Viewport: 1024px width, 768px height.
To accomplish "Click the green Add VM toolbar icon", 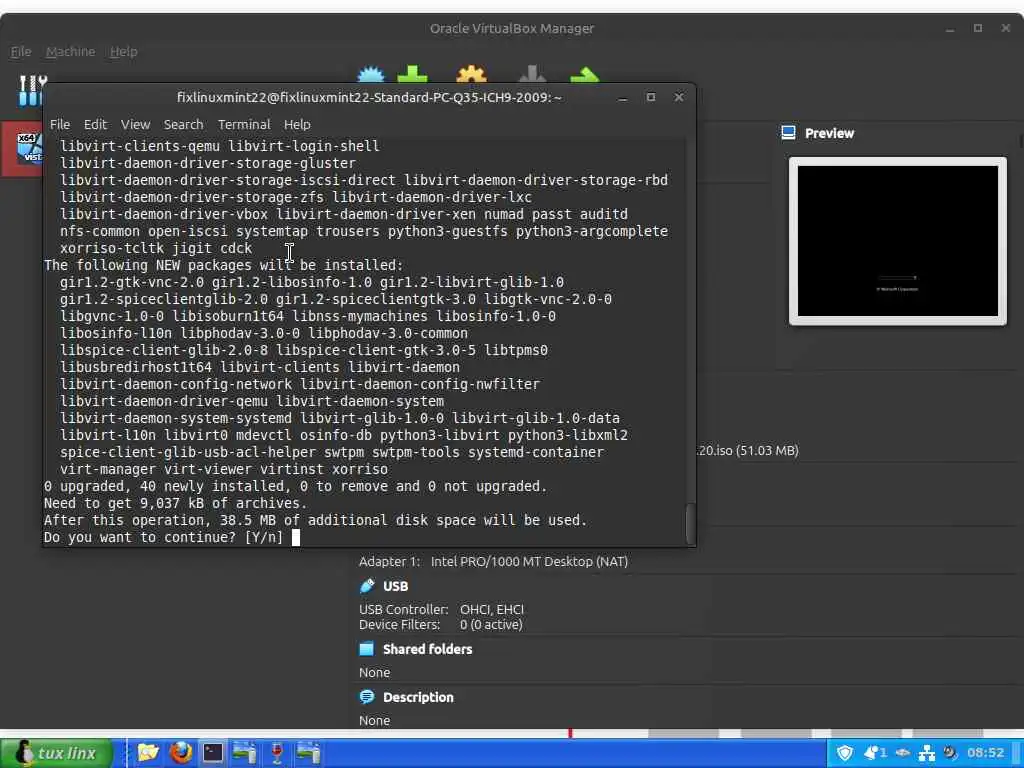I will point(413,75).
